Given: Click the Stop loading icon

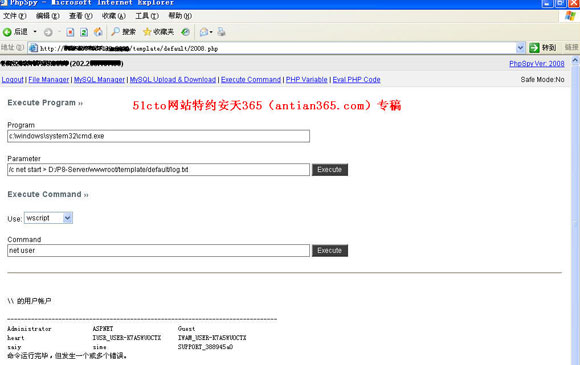Looking at the screenshot, I should point(70,32).
